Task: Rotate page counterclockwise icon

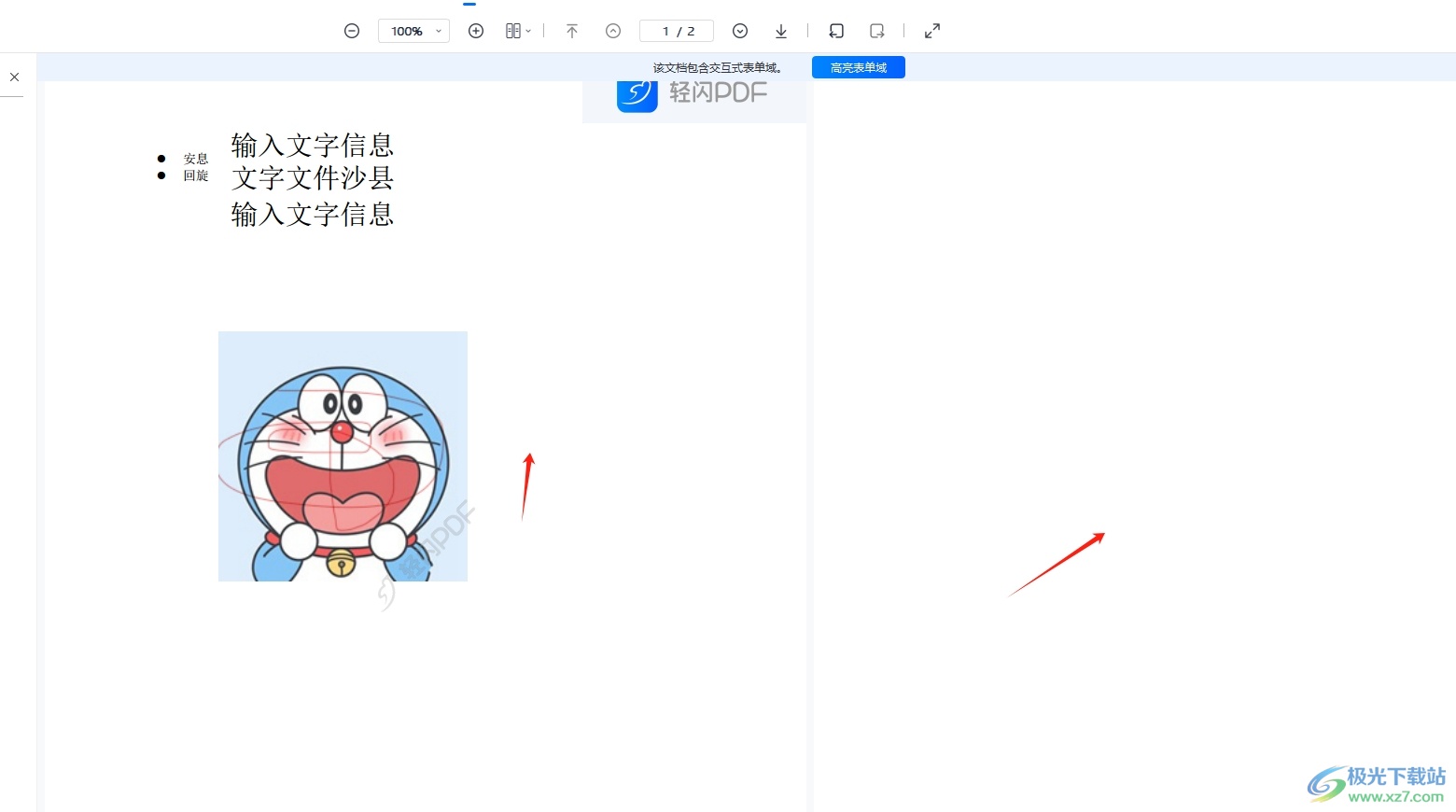Action: click(x=836, y=31)
